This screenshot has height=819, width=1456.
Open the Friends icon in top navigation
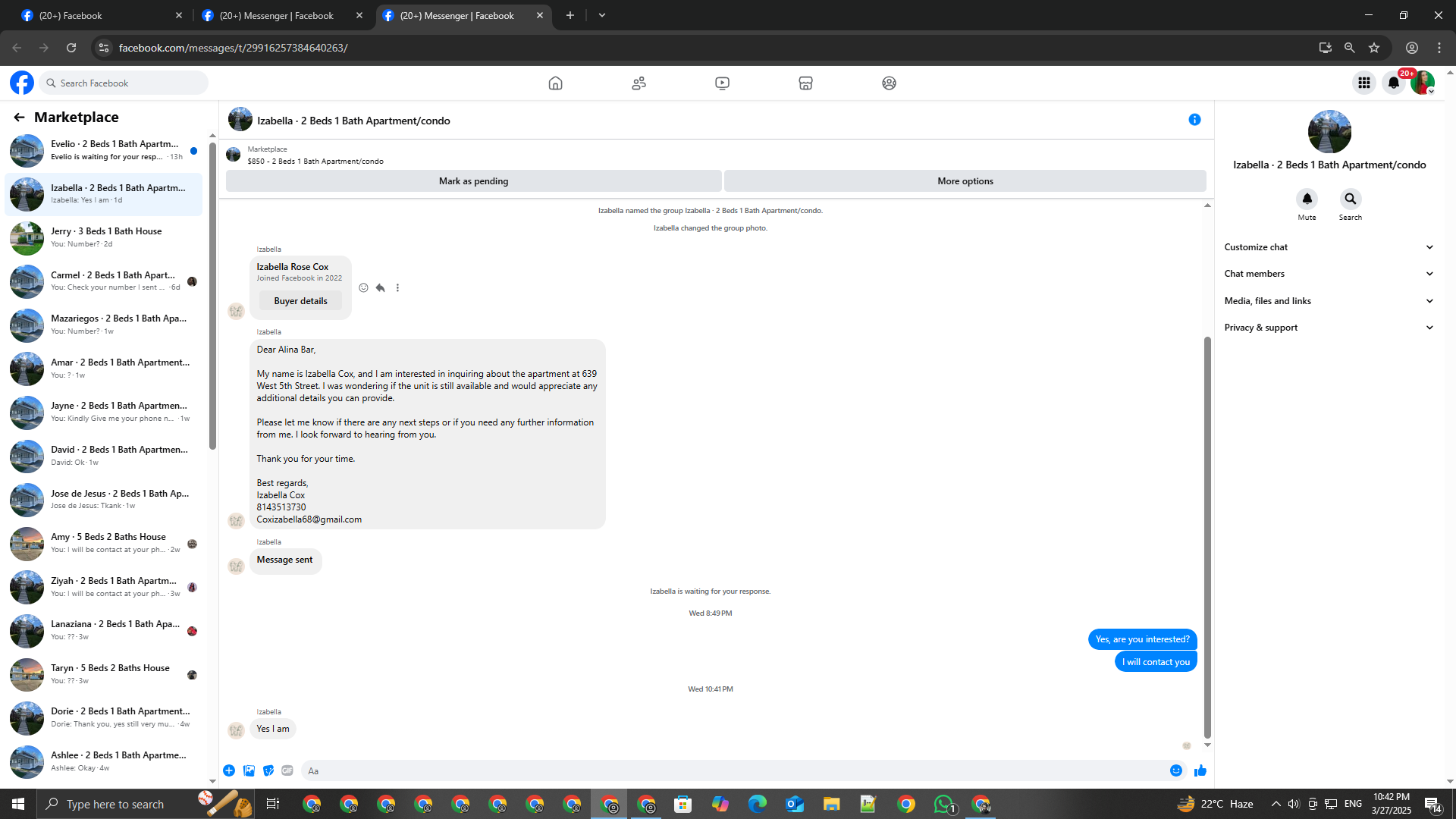pyautogui.click(x=639, y=83)
